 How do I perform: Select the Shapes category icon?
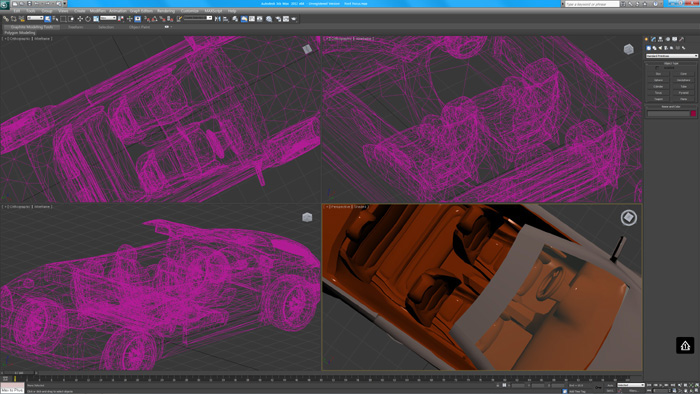pos(654,48)
